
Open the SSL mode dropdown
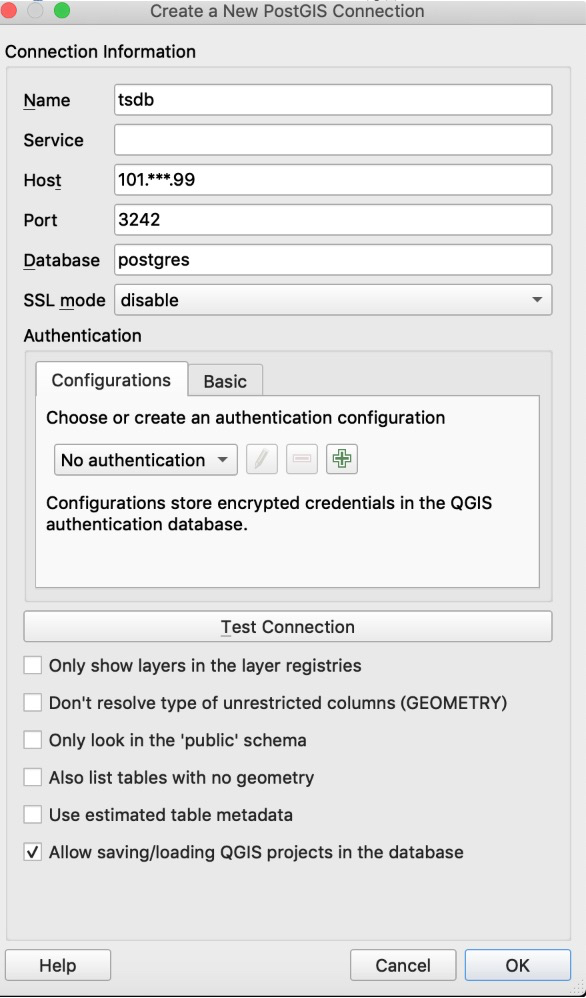pos(333,300)
